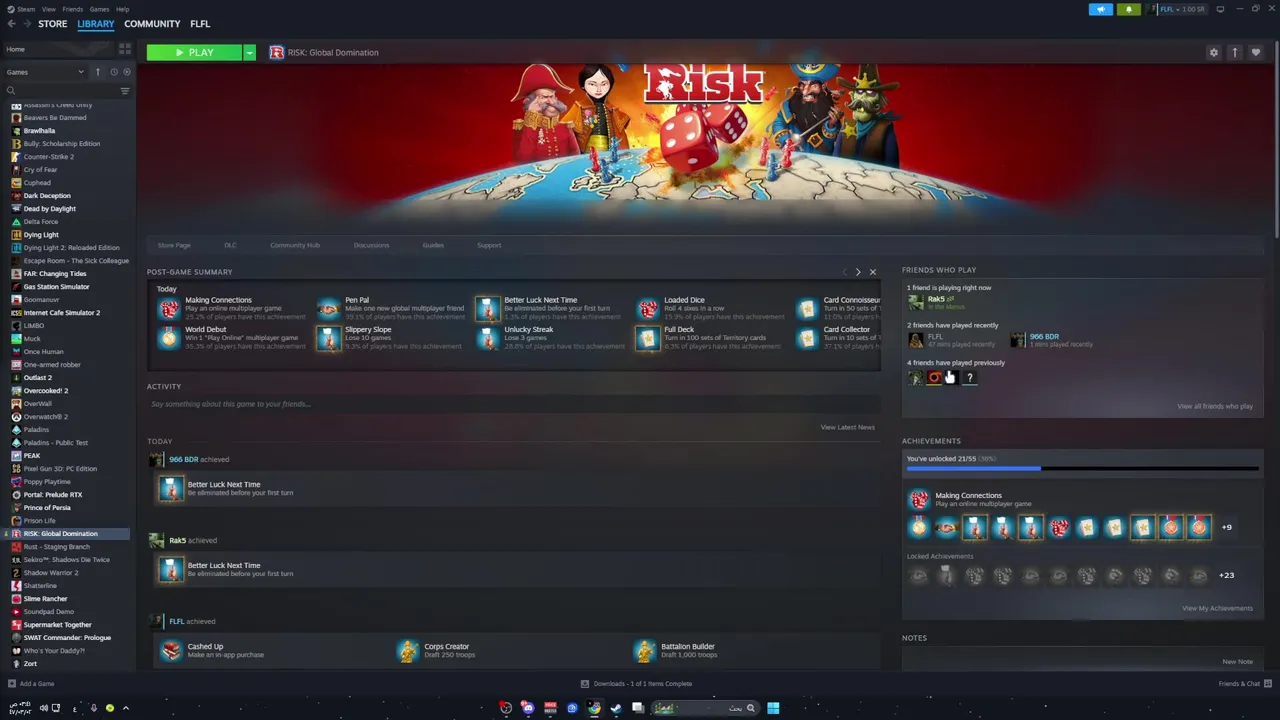Viewport: 1280px width, 720px height.
Task: Click the green PLAY button
Action: [194, 52]
